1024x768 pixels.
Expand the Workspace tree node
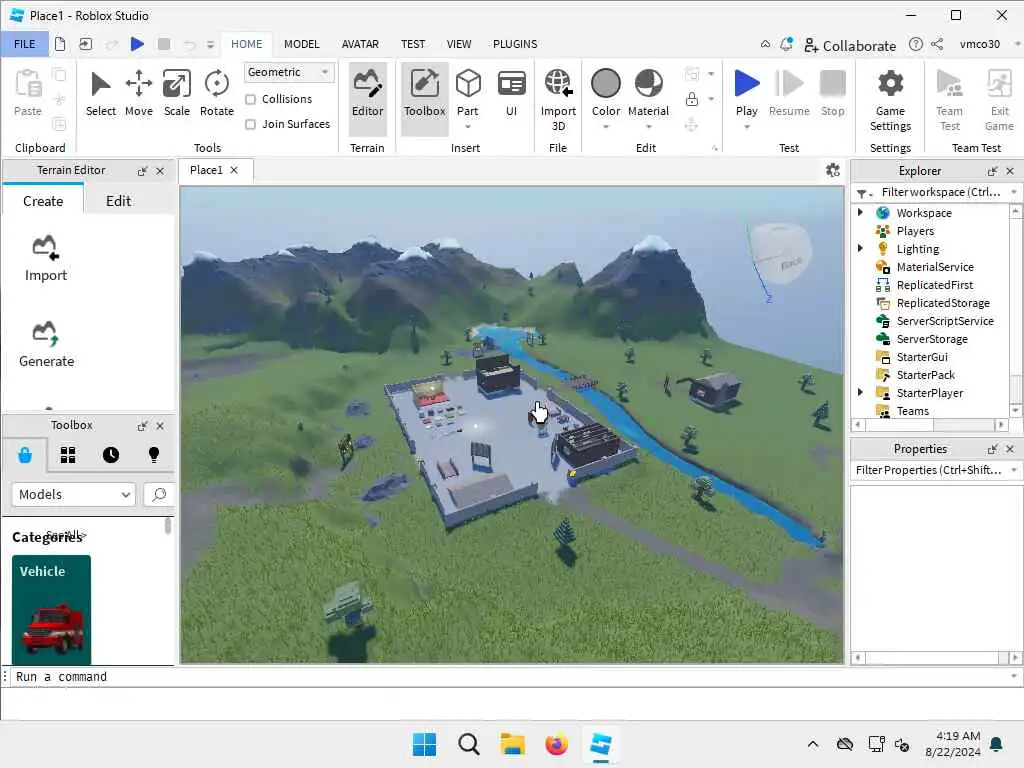(x=860, y=212)
